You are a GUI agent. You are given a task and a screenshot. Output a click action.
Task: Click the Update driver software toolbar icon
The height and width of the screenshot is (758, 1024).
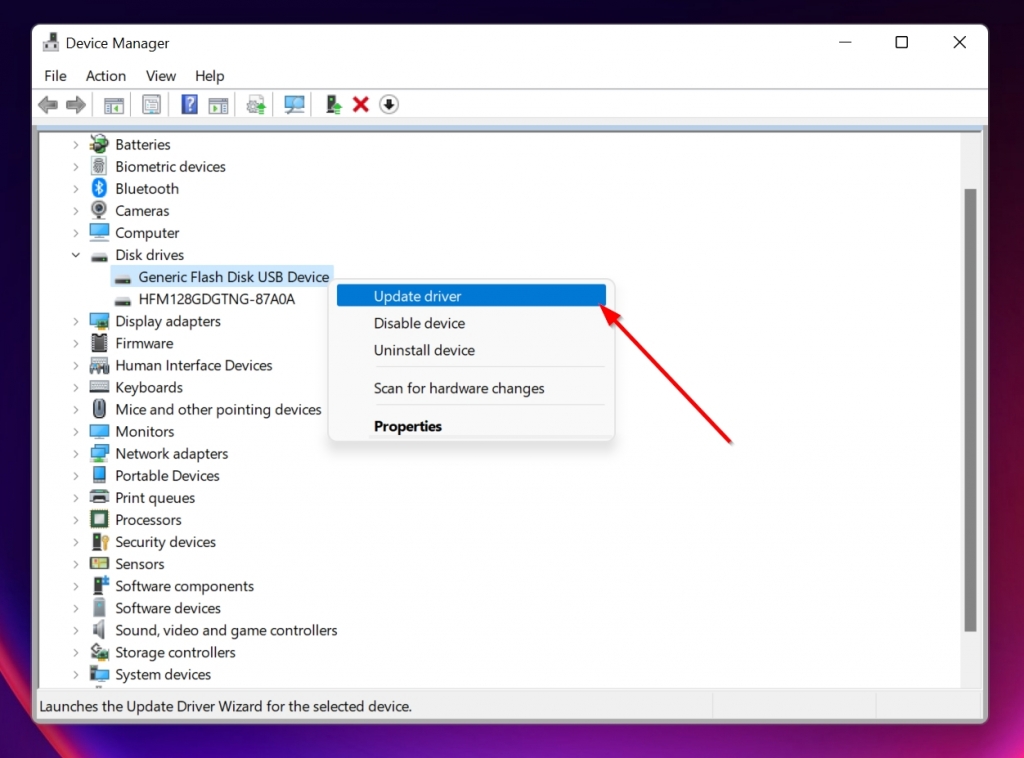pyautogui.click(x=255, y=104)
